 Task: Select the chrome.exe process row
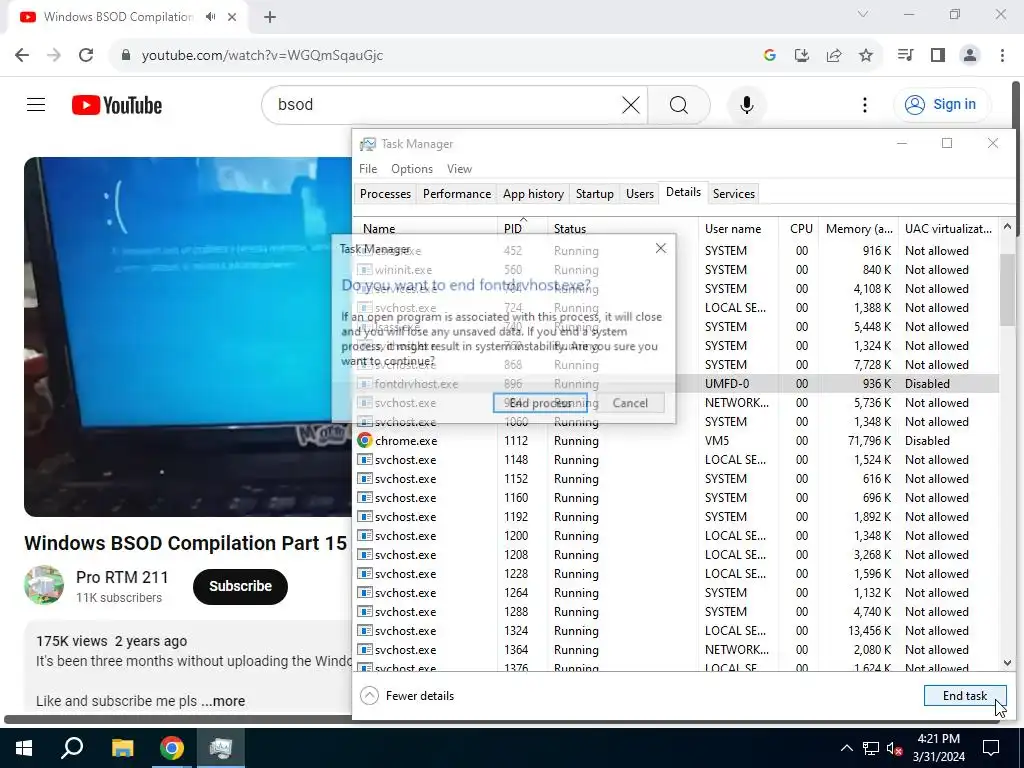point(677,441)
